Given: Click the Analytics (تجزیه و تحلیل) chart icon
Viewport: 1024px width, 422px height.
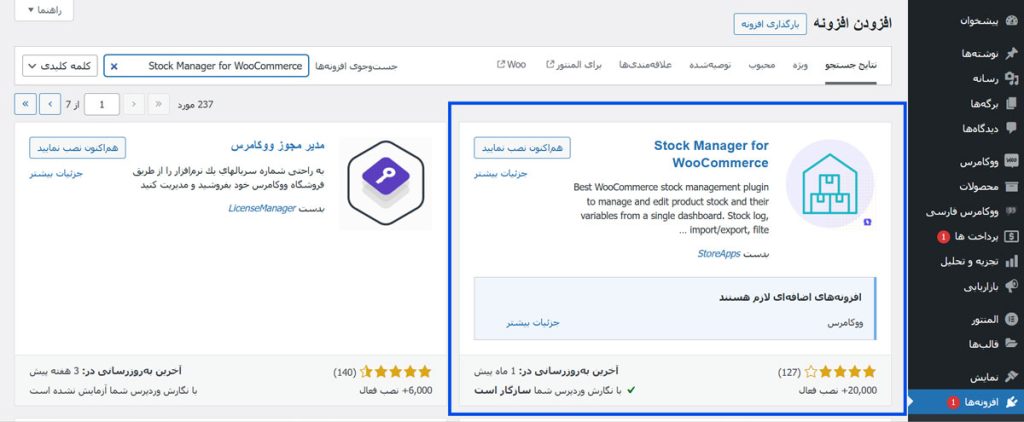Looking at the screenshot, I should click(1011, 261).
